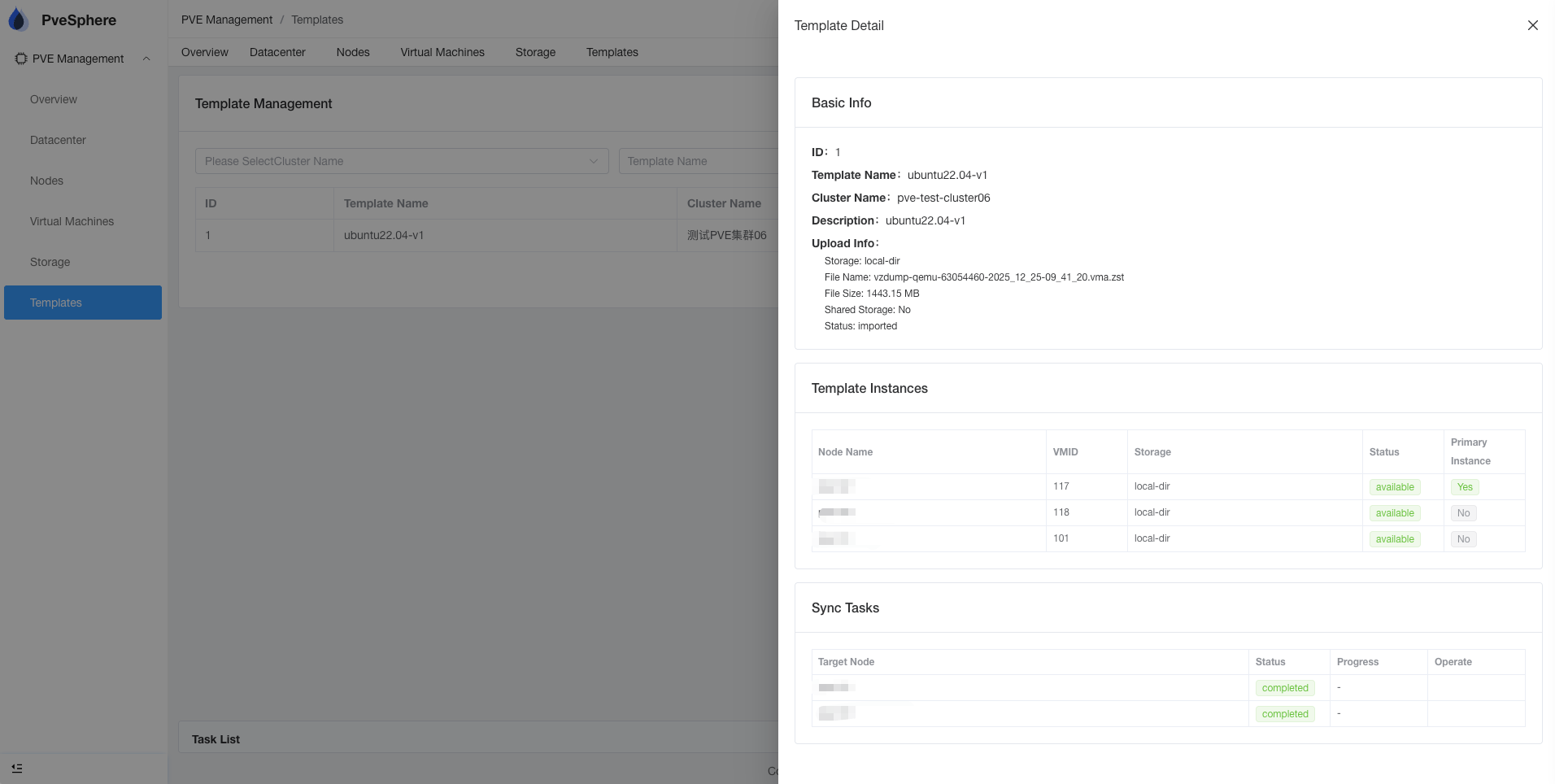
Task: Click the Template Name search field
Action: point(698,161)
